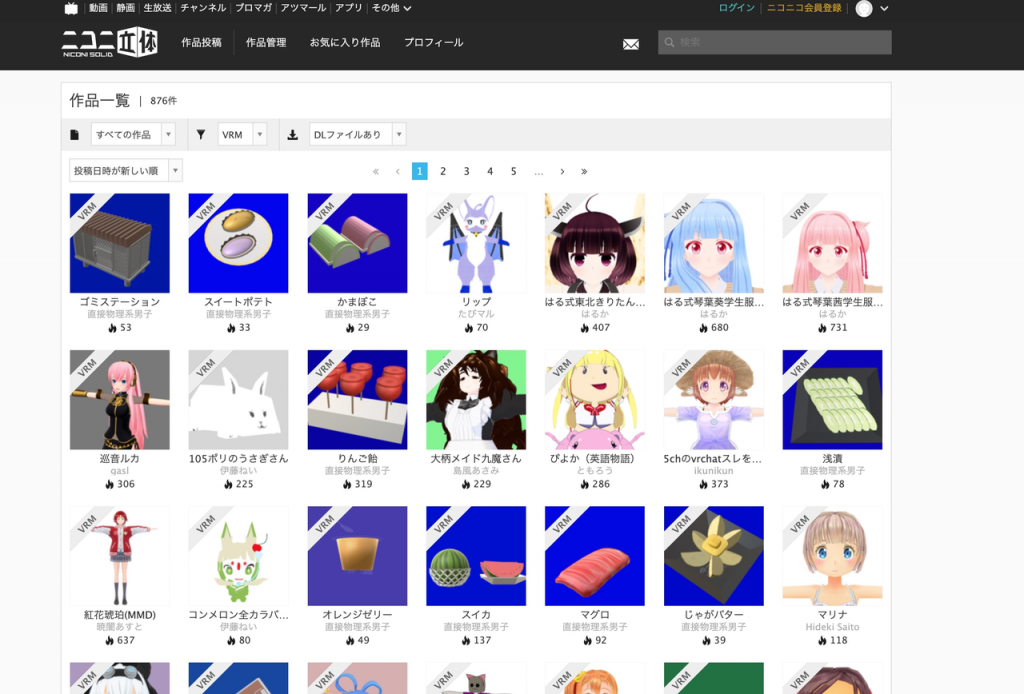The height and width of the screenshot is (694, 1024).
Task: Open プロフィール tab
Action: click(x=434, y=42)
